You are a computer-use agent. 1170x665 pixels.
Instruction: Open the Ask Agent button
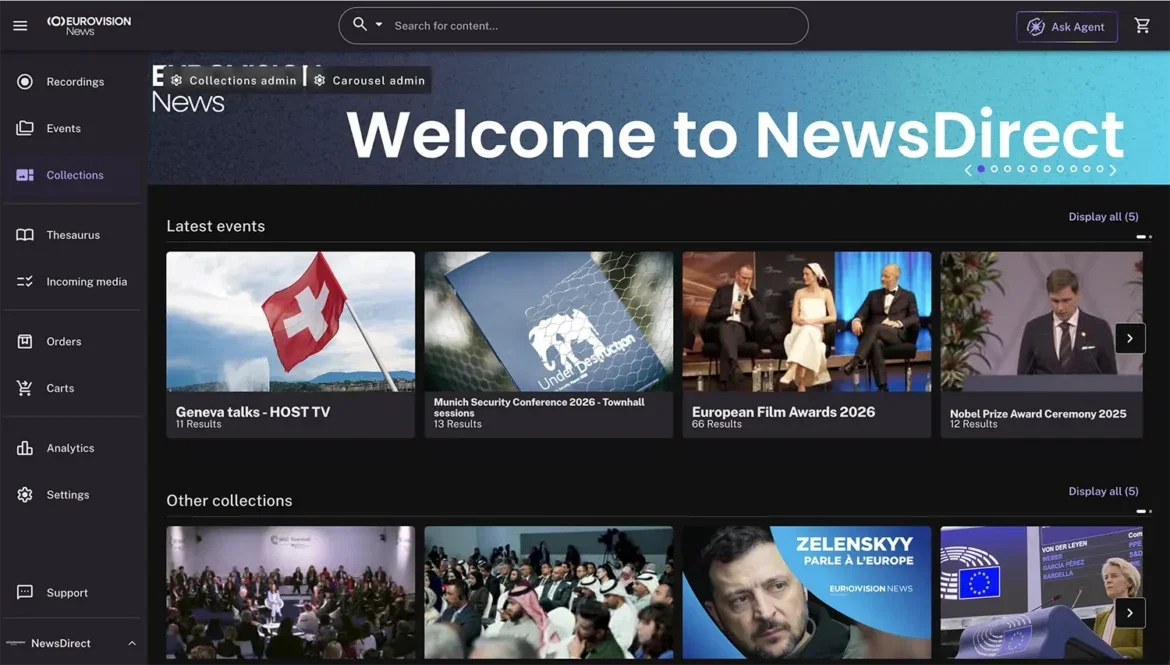click(x=1066, y=27)
